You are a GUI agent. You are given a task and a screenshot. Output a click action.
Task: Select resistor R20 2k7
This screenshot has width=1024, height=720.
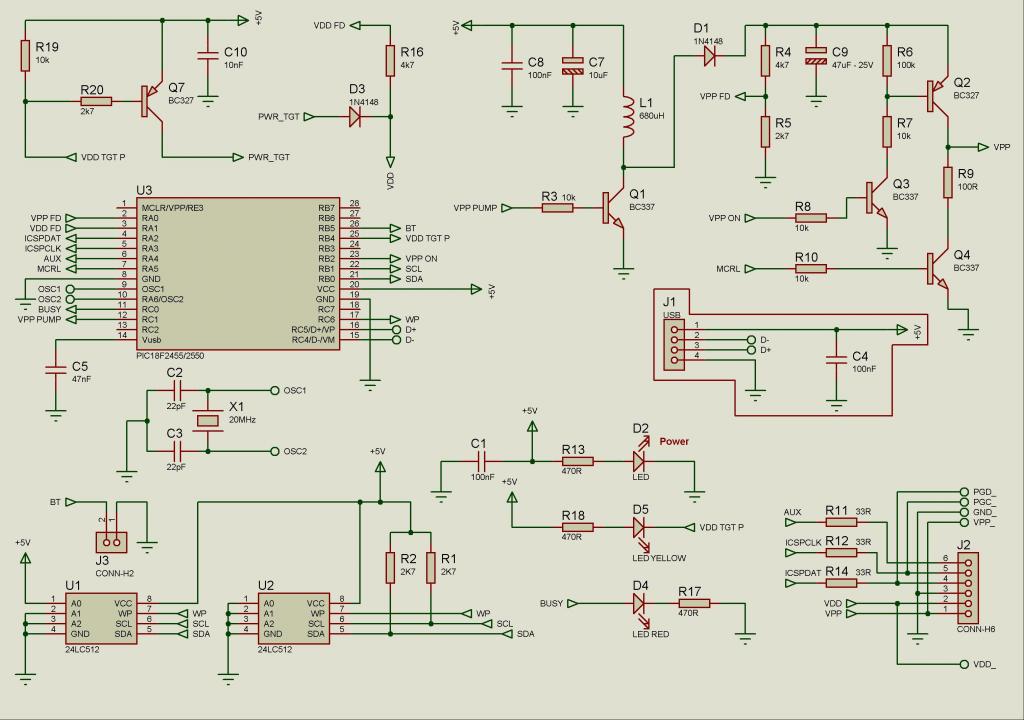pos(96,101)
